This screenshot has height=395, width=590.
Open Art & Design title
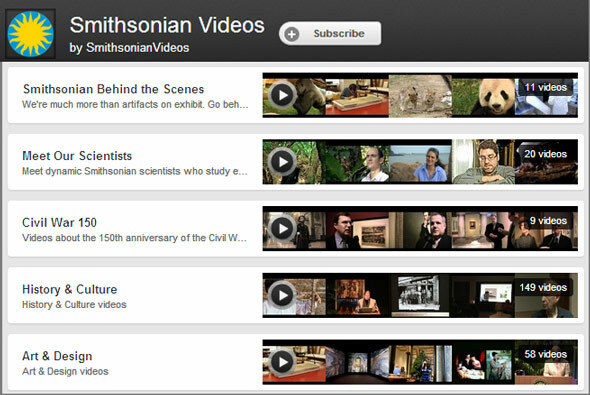pyautogui.click(x=57, y=356)
